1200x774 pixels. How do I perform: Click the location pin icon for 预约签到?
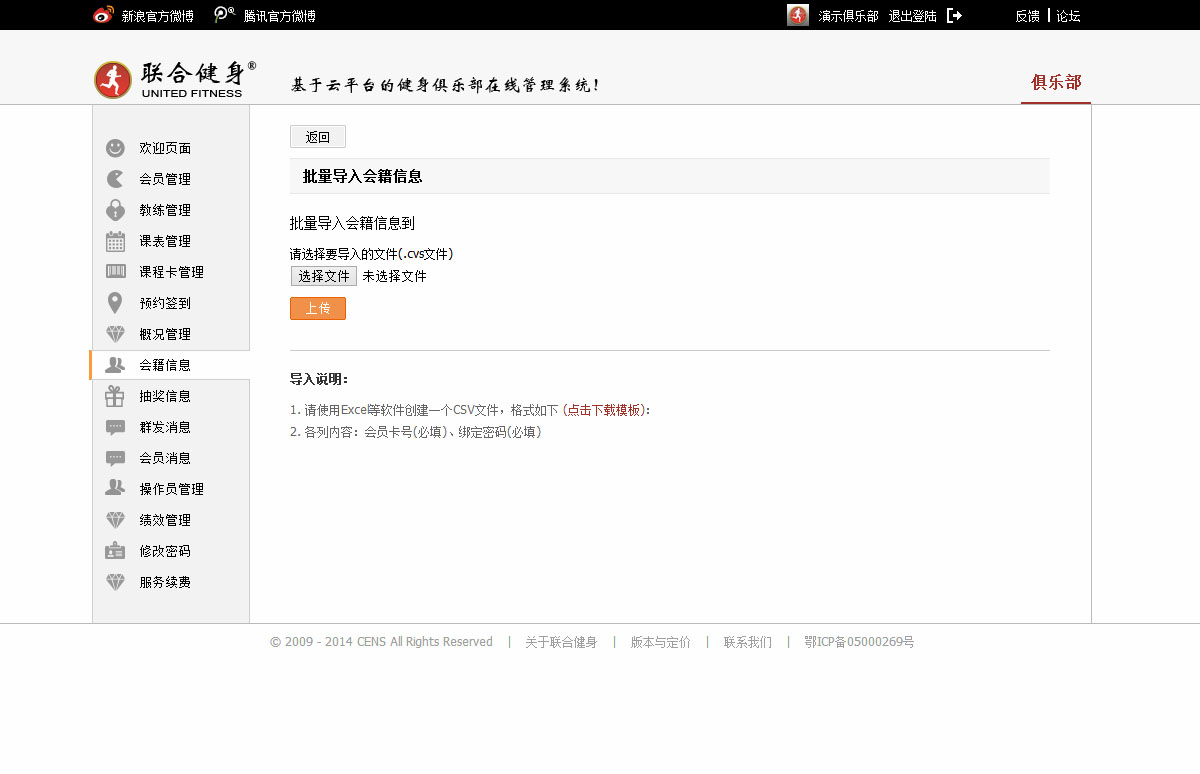point(116,303)
